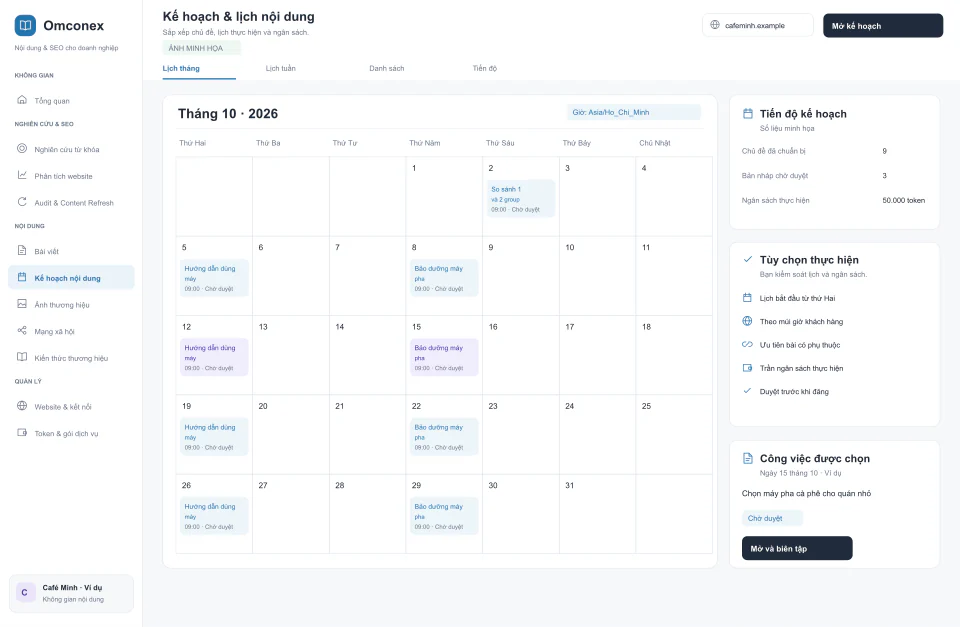Click the Ảnh thương hiệu image icon

coord(22,304)
